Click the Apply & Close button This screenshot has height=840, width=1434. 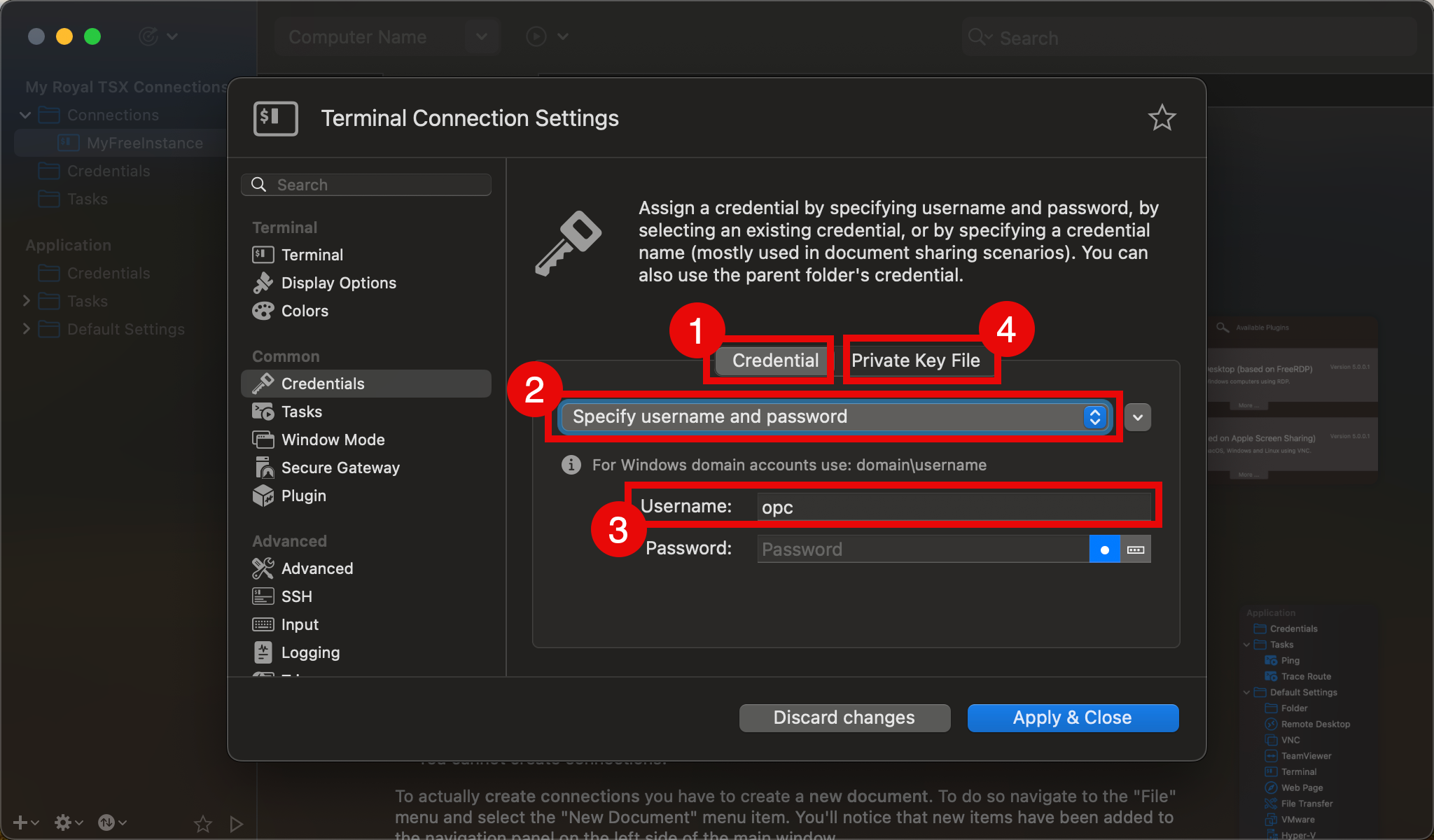pos(1072,717)
